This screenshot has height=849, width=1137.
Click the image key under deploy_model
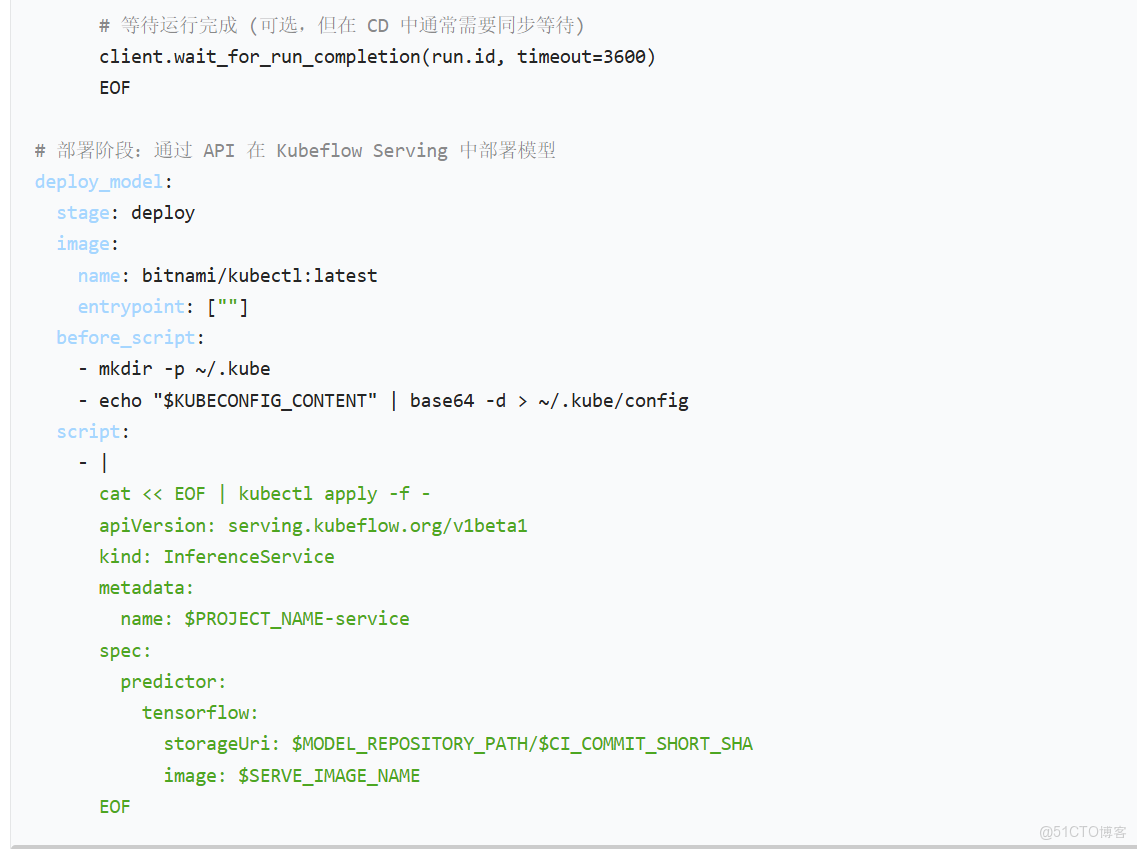(83, 243)
